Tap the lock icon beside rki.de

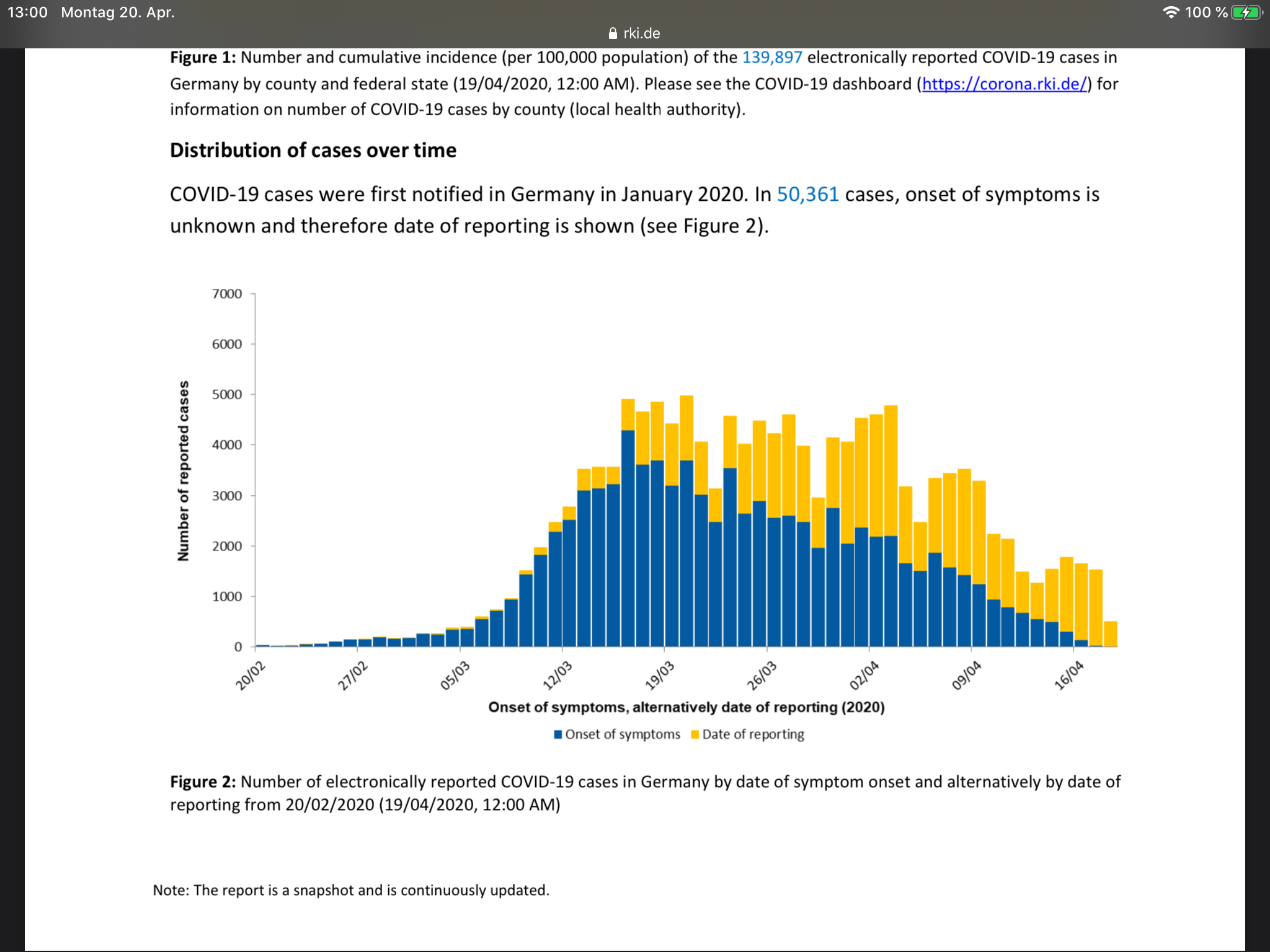tap(613, 33)
